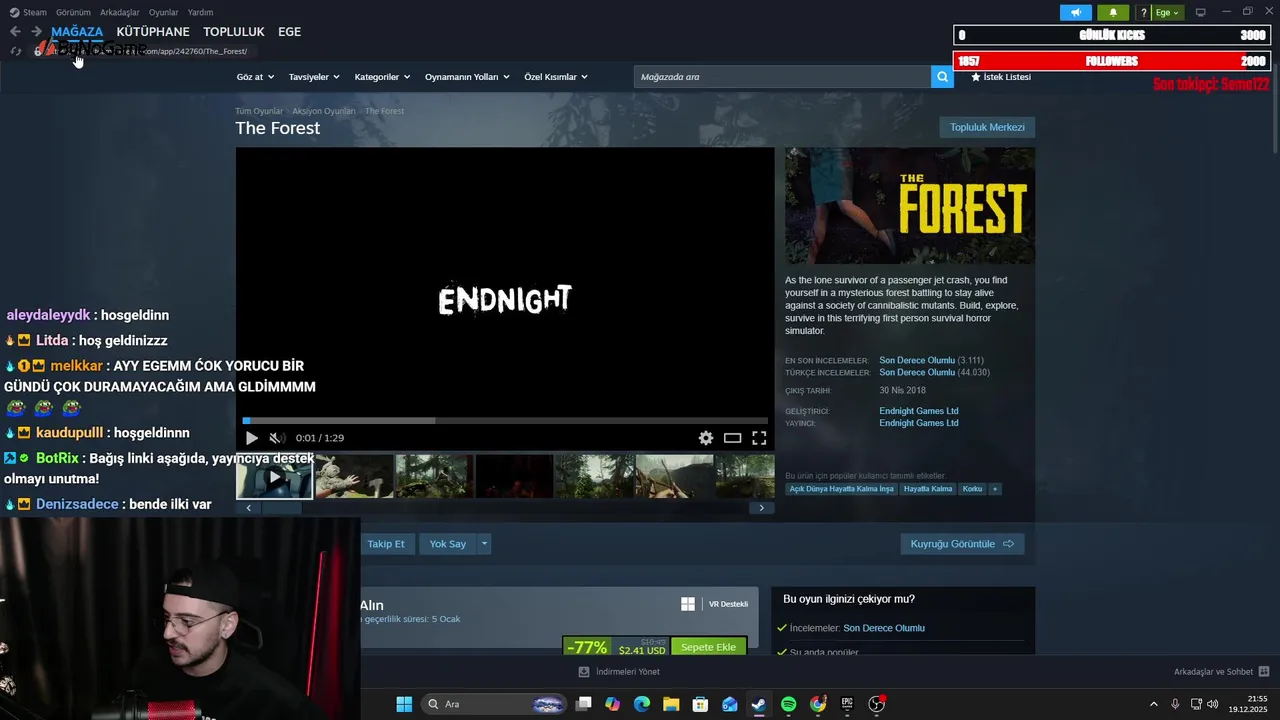Click Aksiyon Oyunları breadcrumb link
Viewport: 1280px width, 720px height.
point(324,111)
